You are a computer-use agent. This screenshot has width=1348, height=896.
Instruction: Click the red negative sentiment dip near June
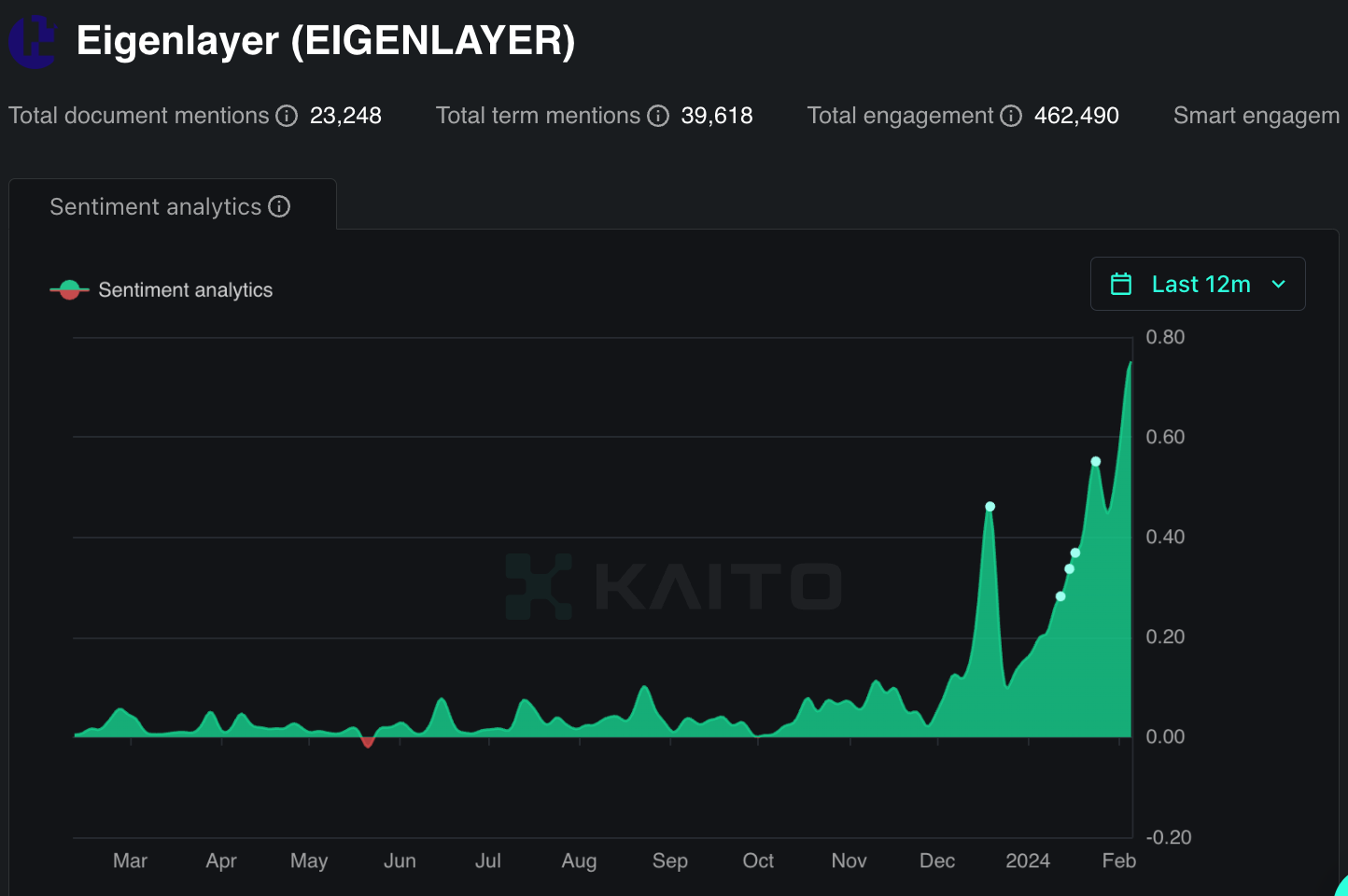pos(368,742)
